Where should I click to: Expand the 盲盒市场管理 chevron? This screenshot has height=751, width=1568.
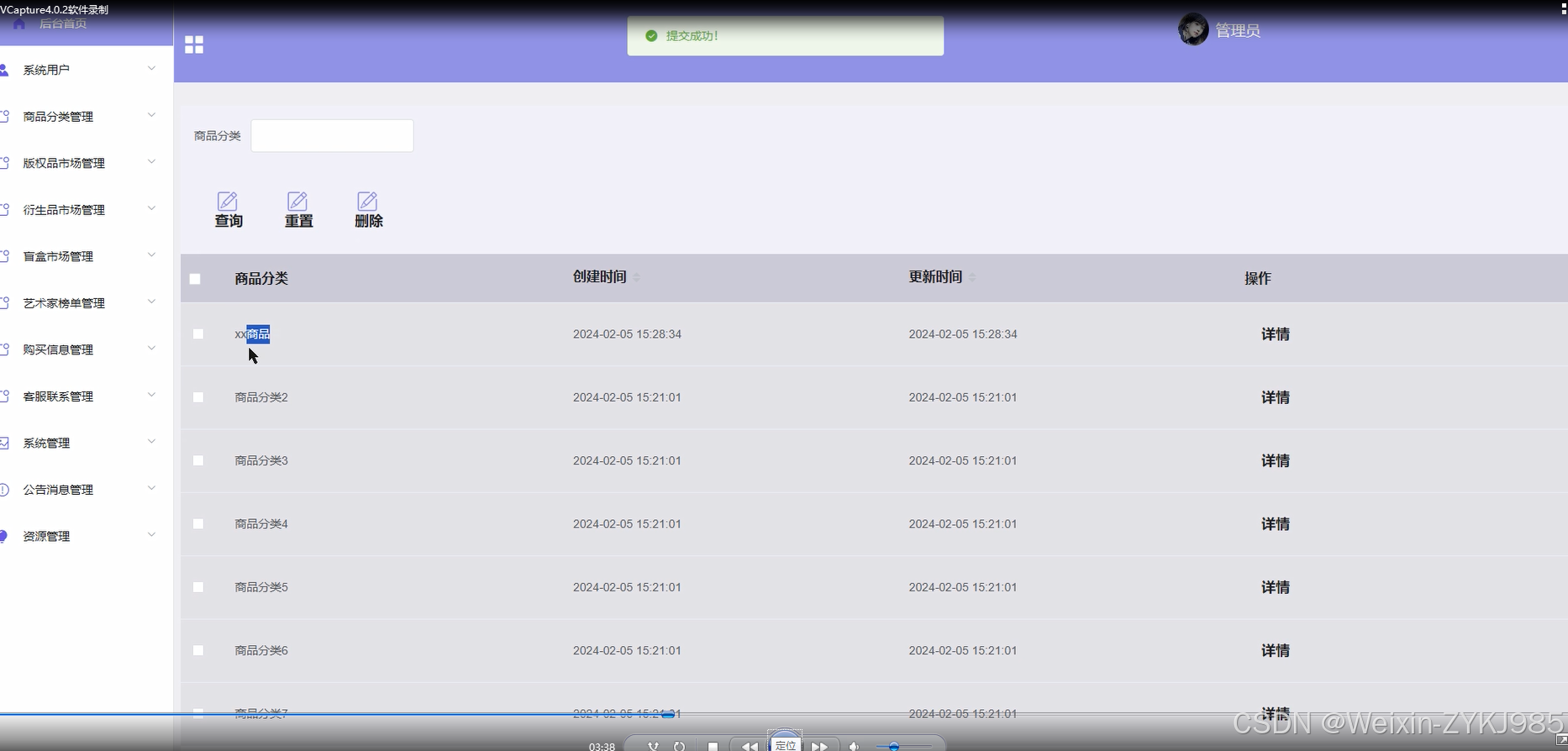tap(151, 255)
